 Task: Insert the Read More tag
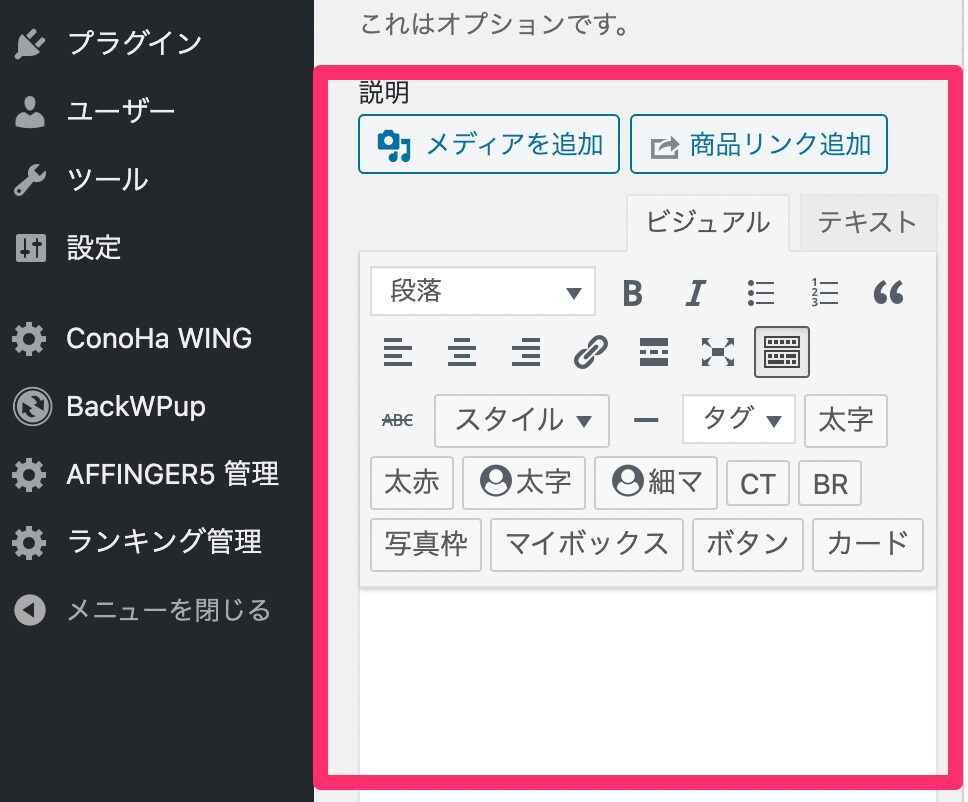[654, 352]
